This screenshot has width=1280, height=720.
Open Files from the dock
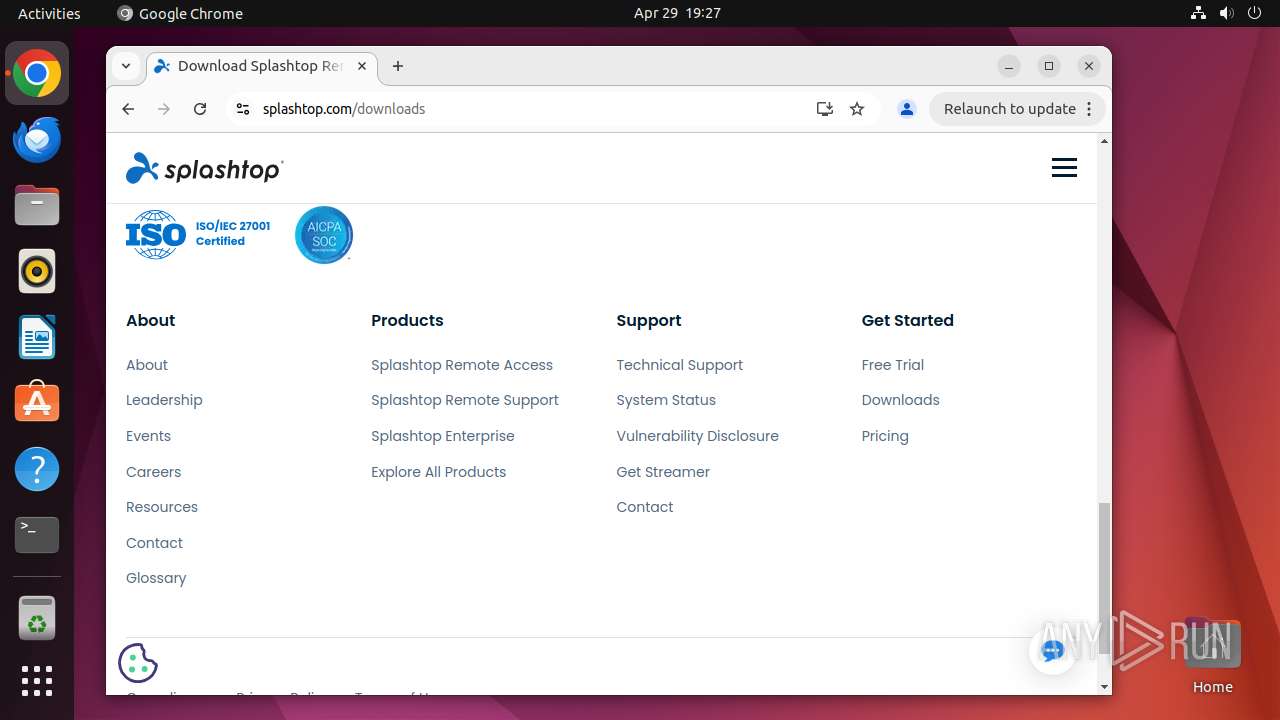tap(37, 206)
